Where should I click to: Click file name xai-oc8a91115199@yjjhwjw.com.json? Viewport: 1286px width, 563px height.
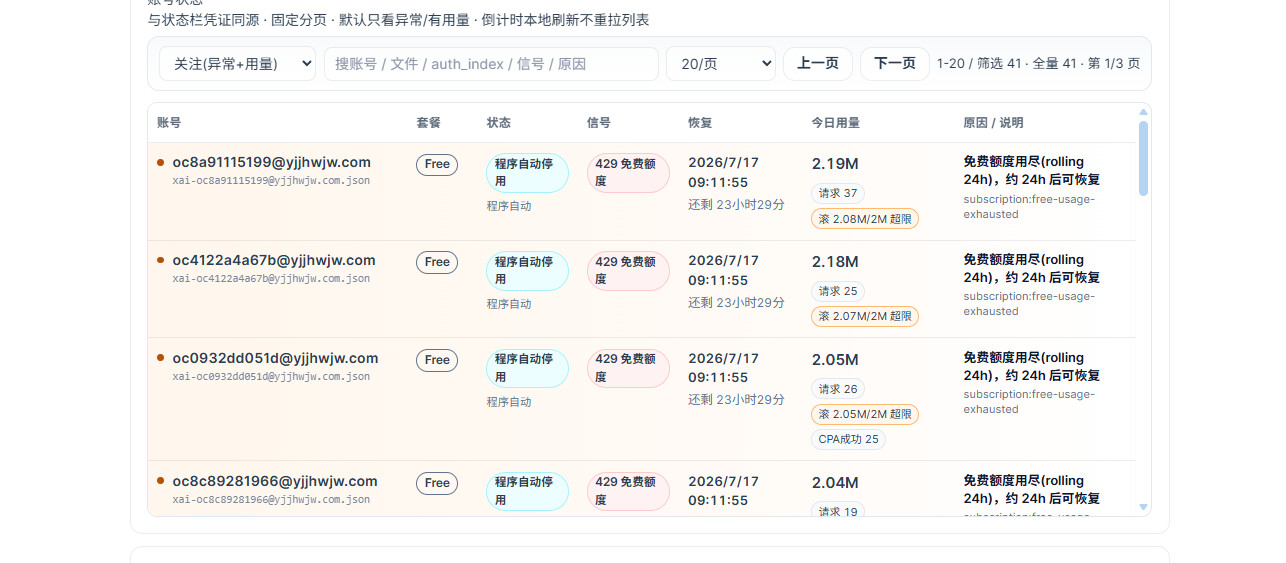[271, 181]
